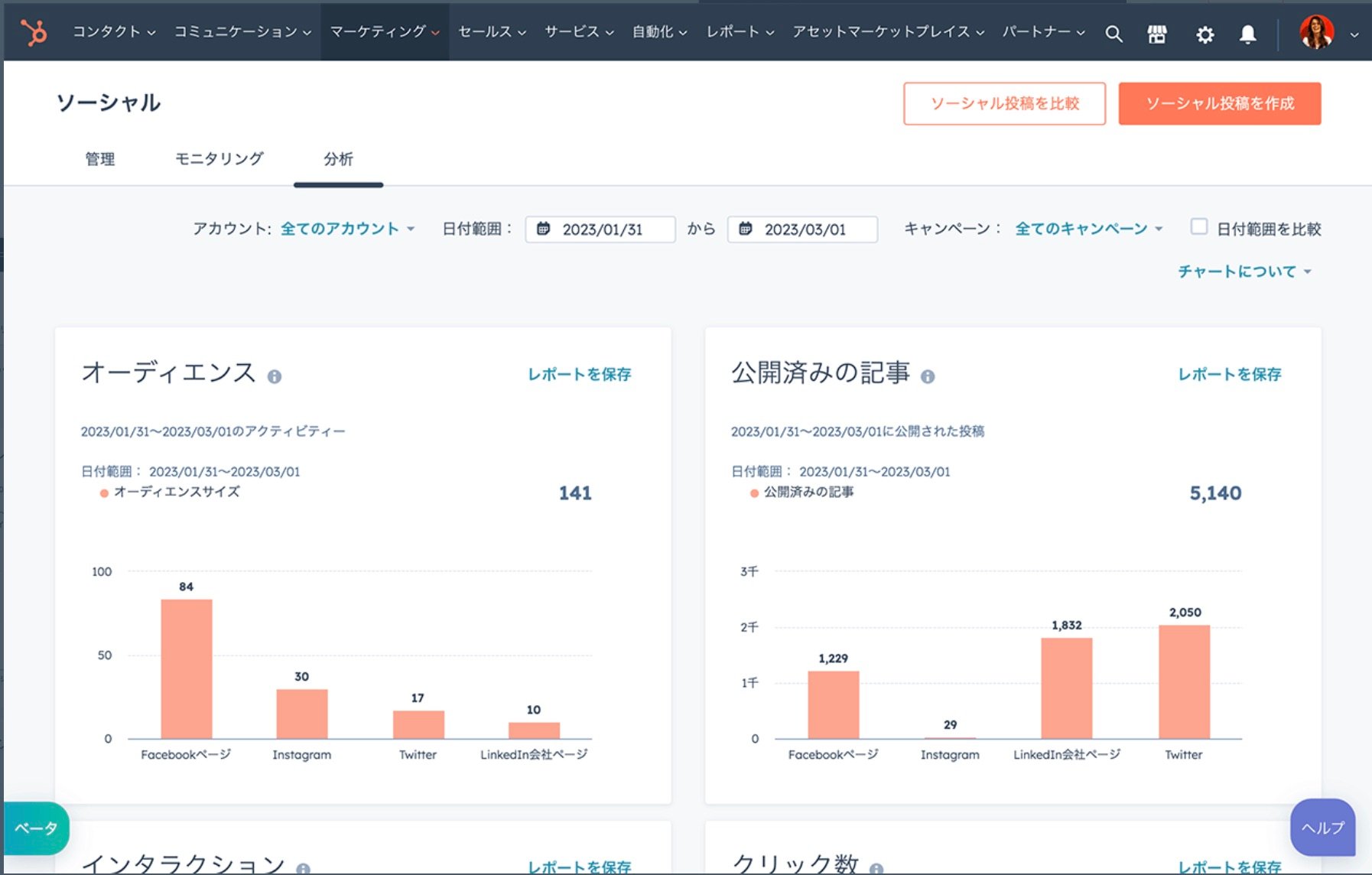Open the HubSpot search icon
This screenshot has height=875, width=1372.
pyautogui.click(x=1114, y=33)
